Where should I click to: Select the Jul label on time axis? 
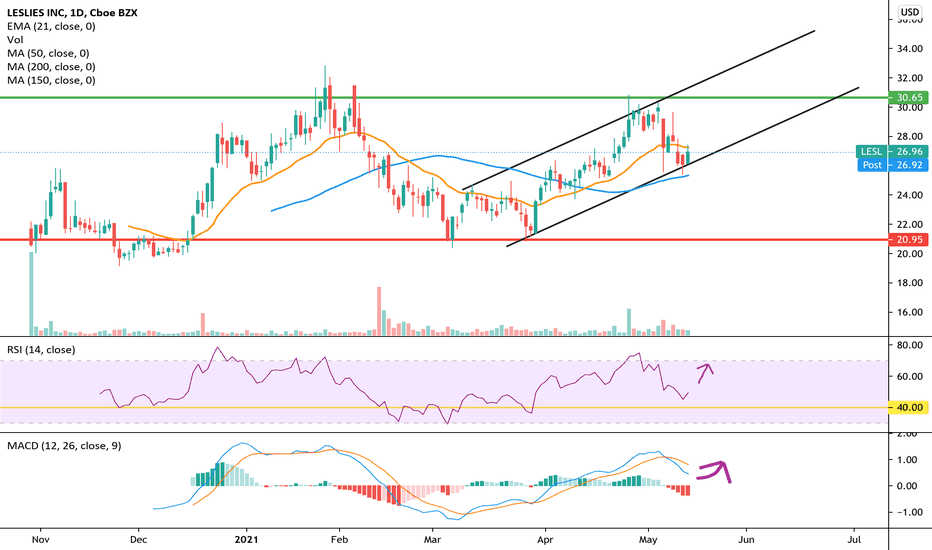(x=854, y=540)
